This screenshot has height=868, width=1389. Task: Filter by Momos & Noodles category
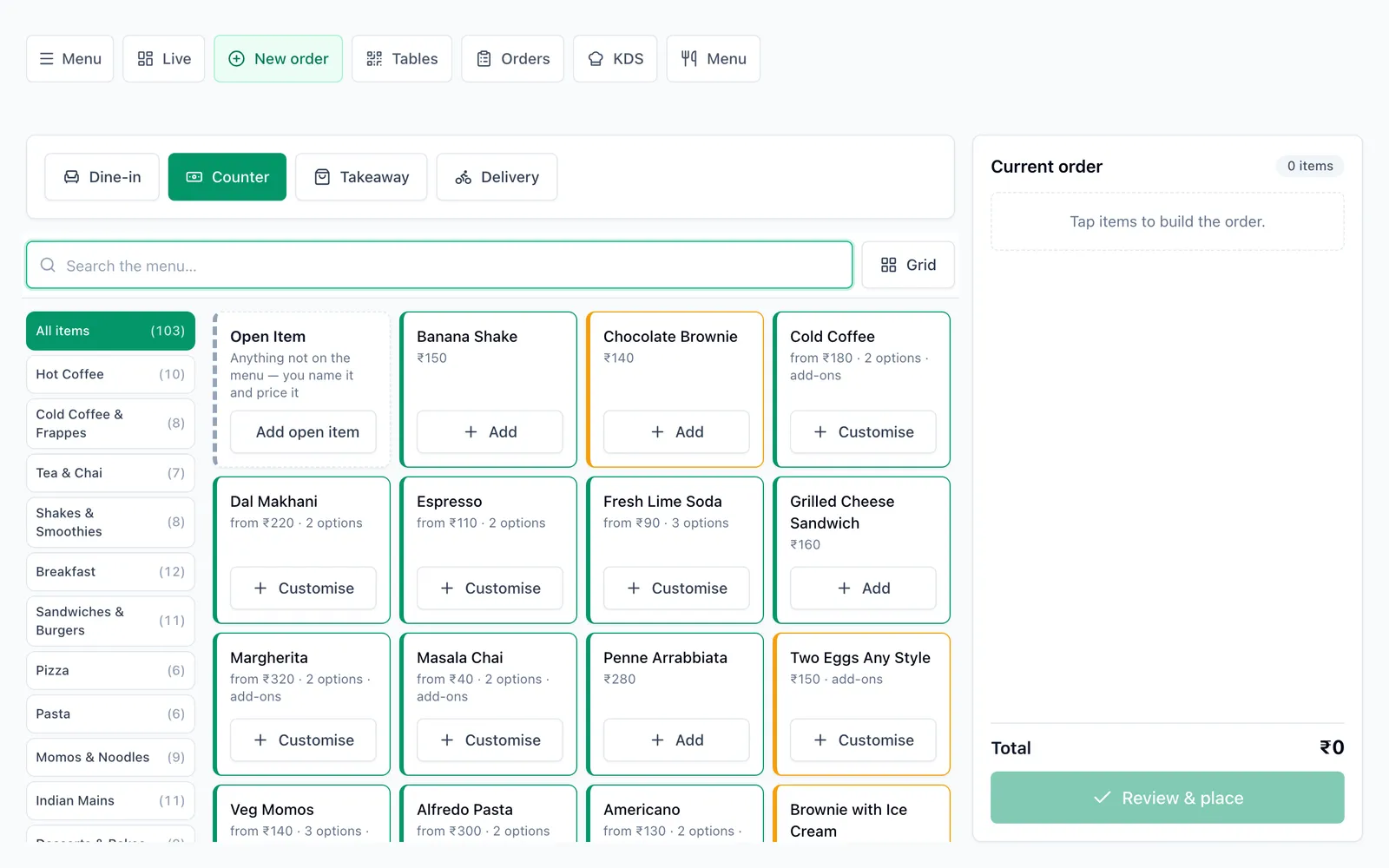click(110, 758)
